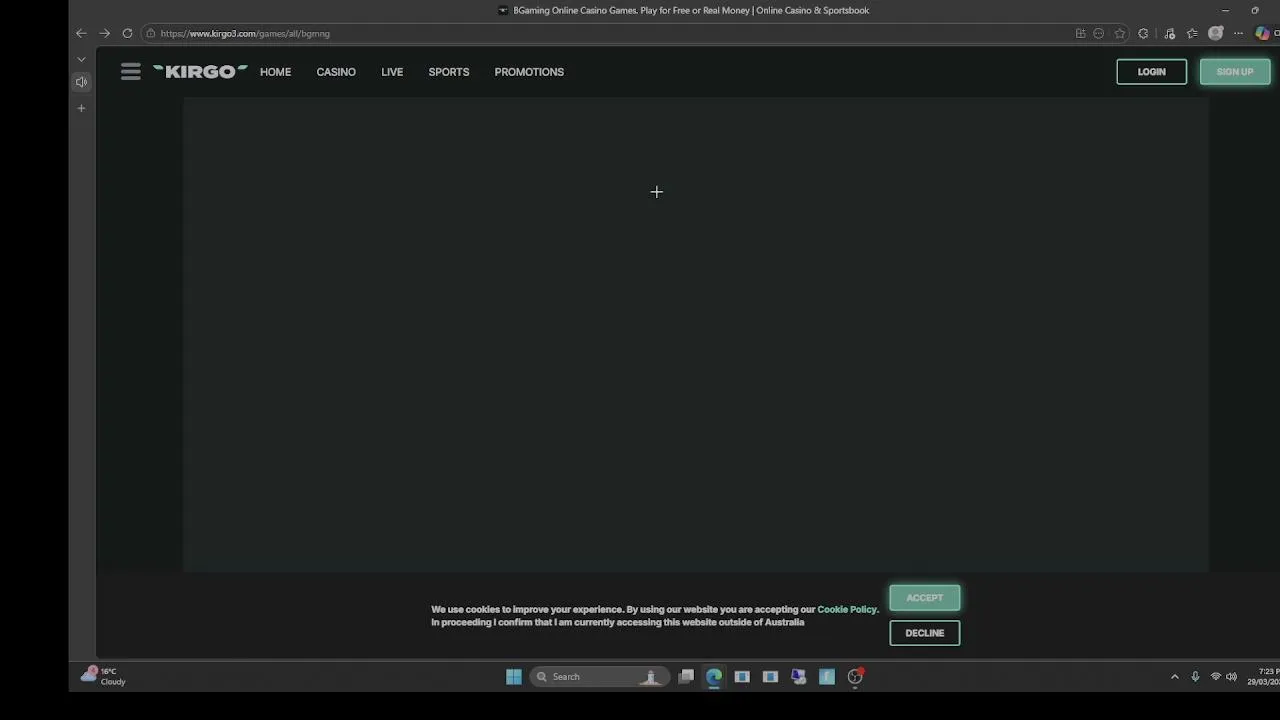Open the Wi-Fi network tray icon

point(1216,677)
